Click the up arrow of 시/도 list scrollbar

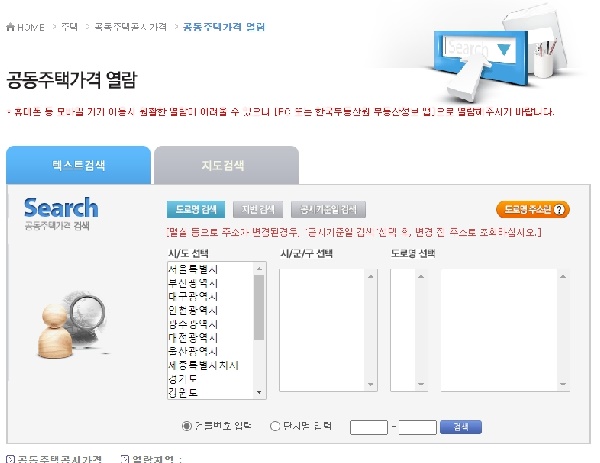pos(259,269)
